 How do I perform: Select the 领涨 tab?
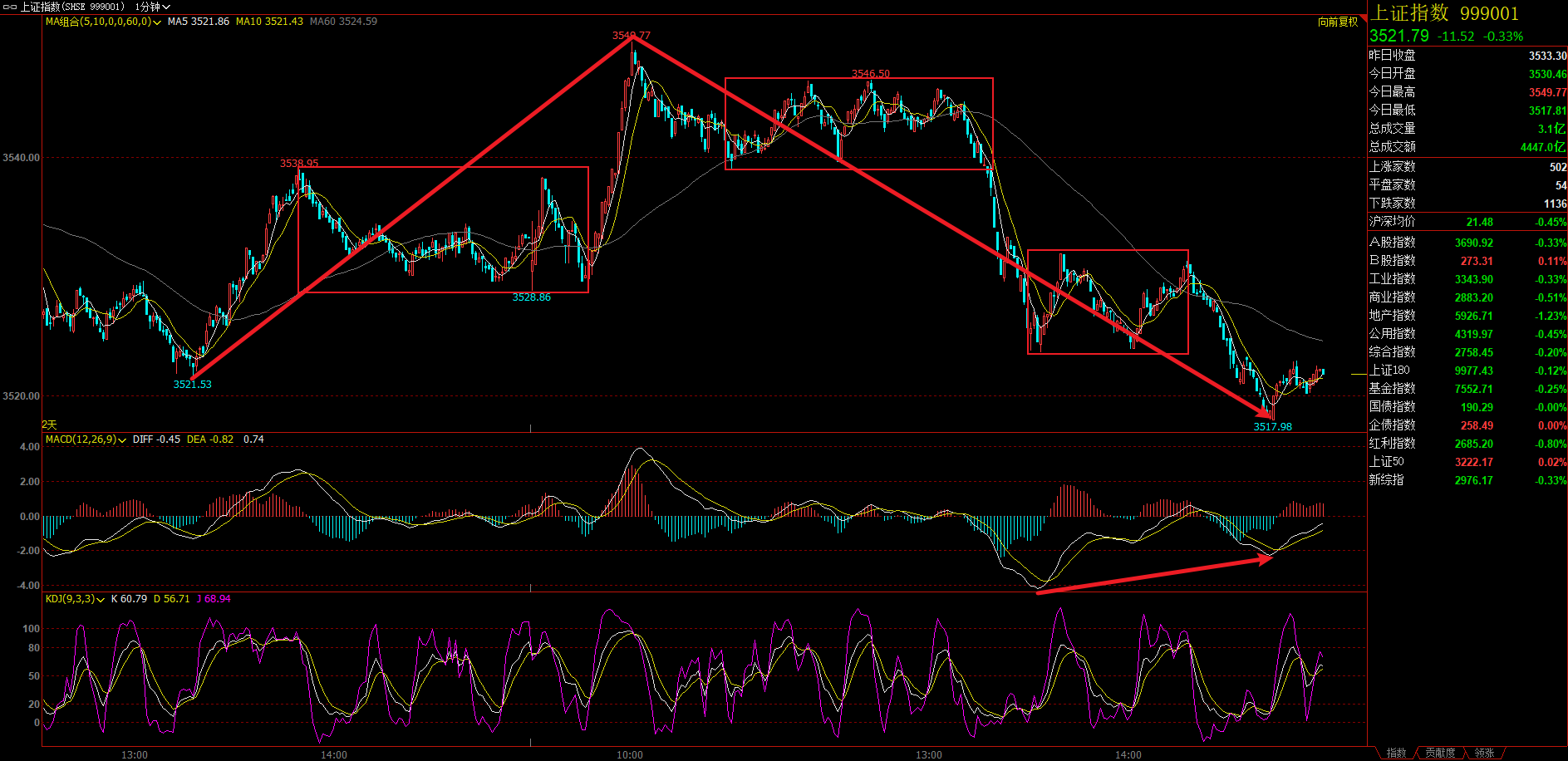[1484, 753]
